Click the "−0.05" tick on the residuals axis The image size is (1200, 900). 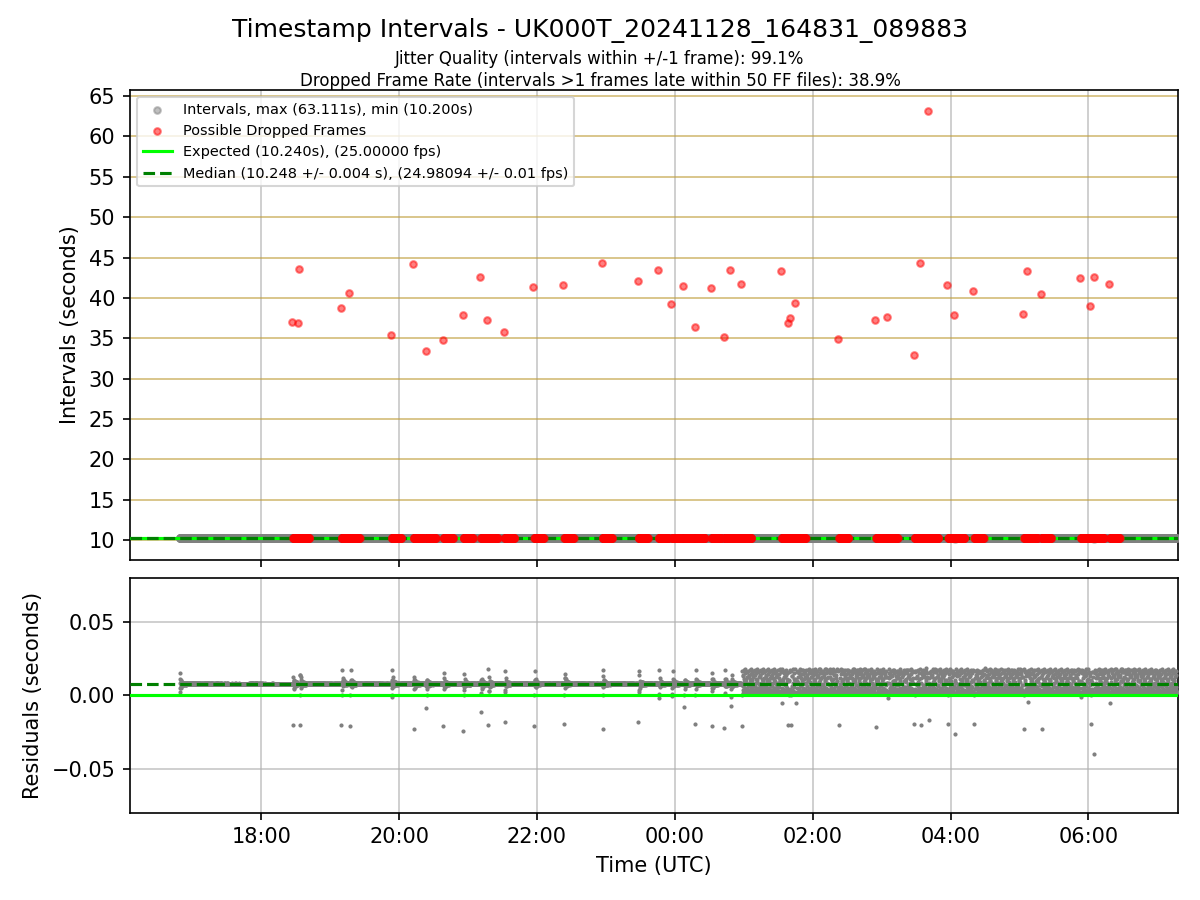(86, 769)
